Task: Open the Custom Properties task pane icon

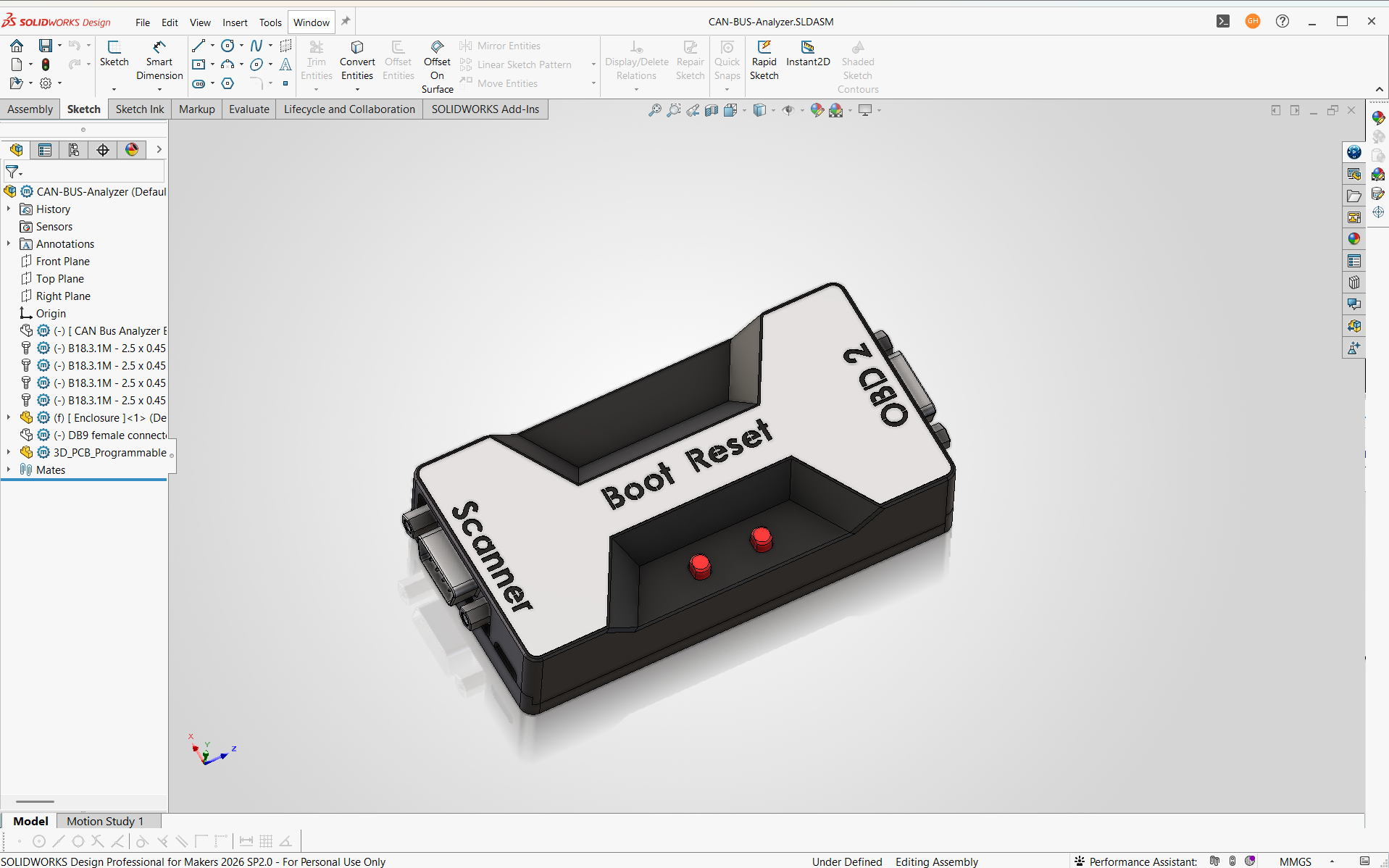Action: click(x=1354, y=261)
